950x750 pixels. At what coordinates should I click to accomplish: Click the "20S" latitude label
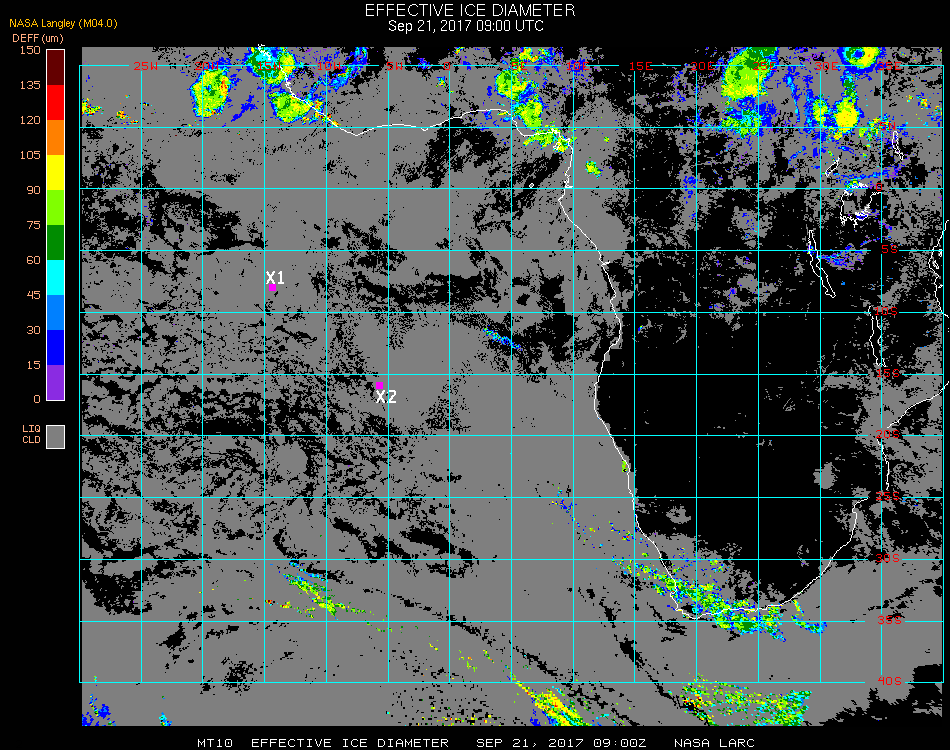pos(888,435)
